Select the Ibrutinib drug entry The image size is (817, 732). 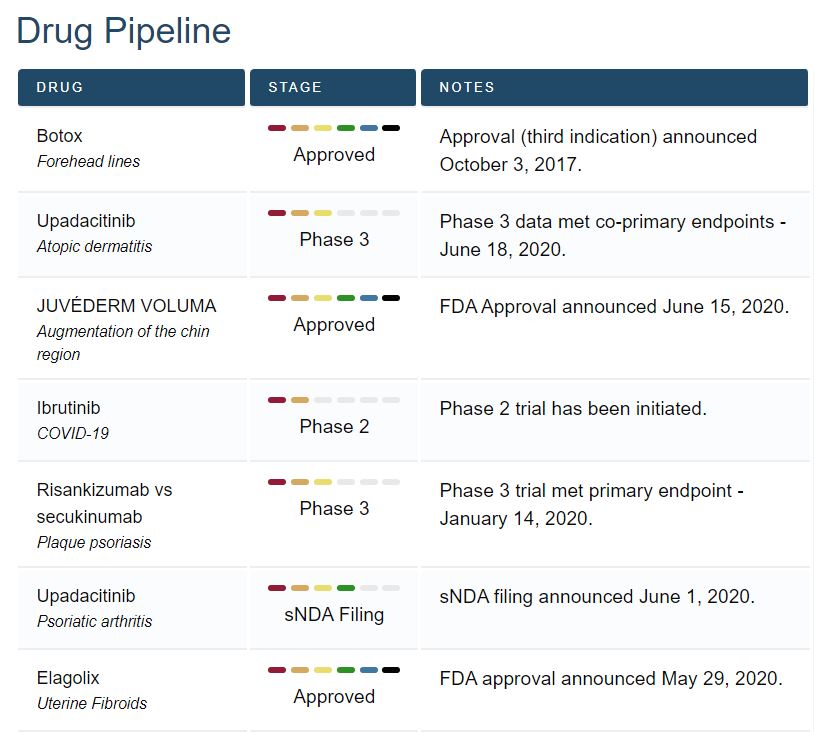69,408
